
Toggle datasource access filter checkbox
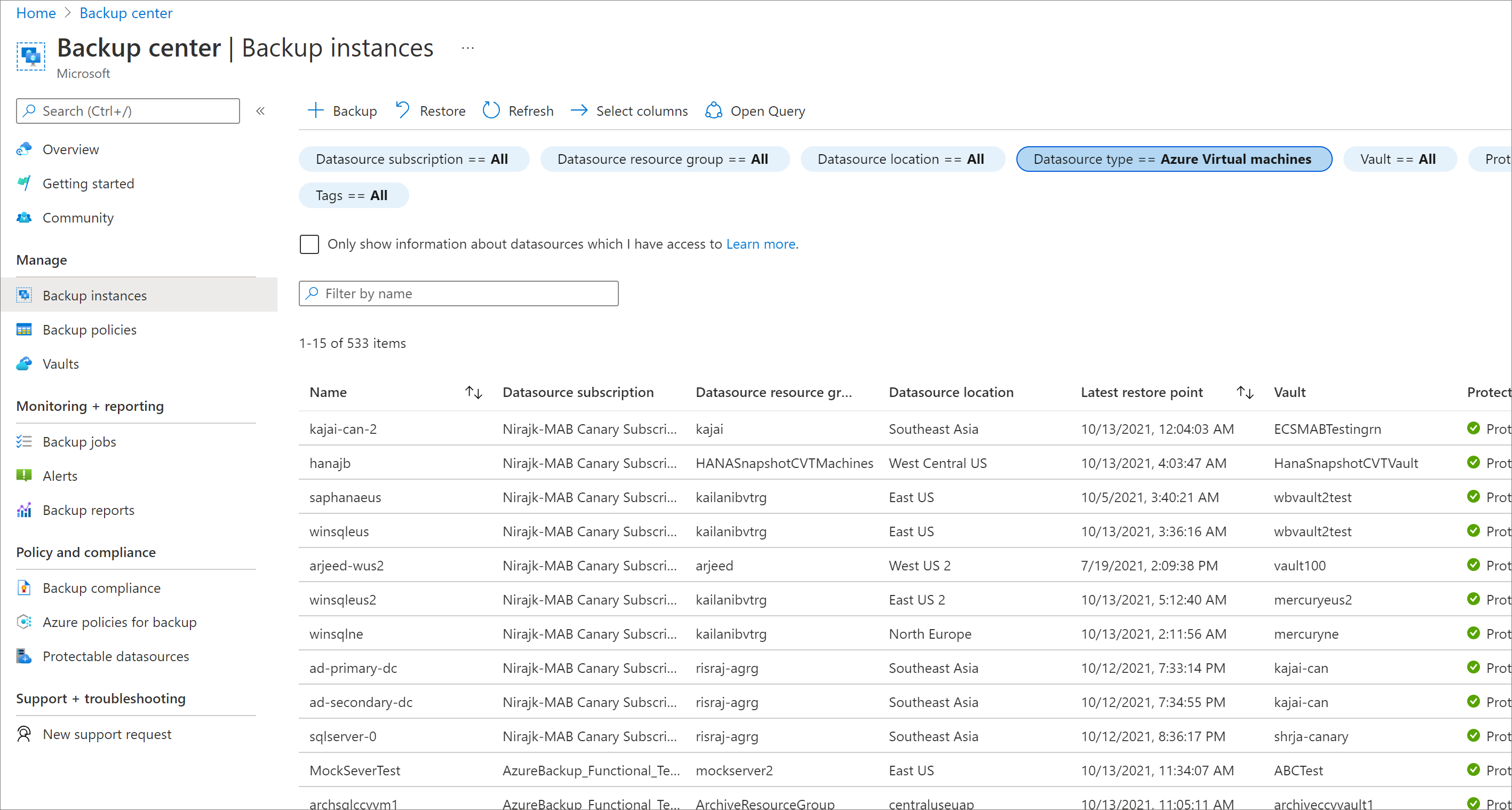(310, 244)
